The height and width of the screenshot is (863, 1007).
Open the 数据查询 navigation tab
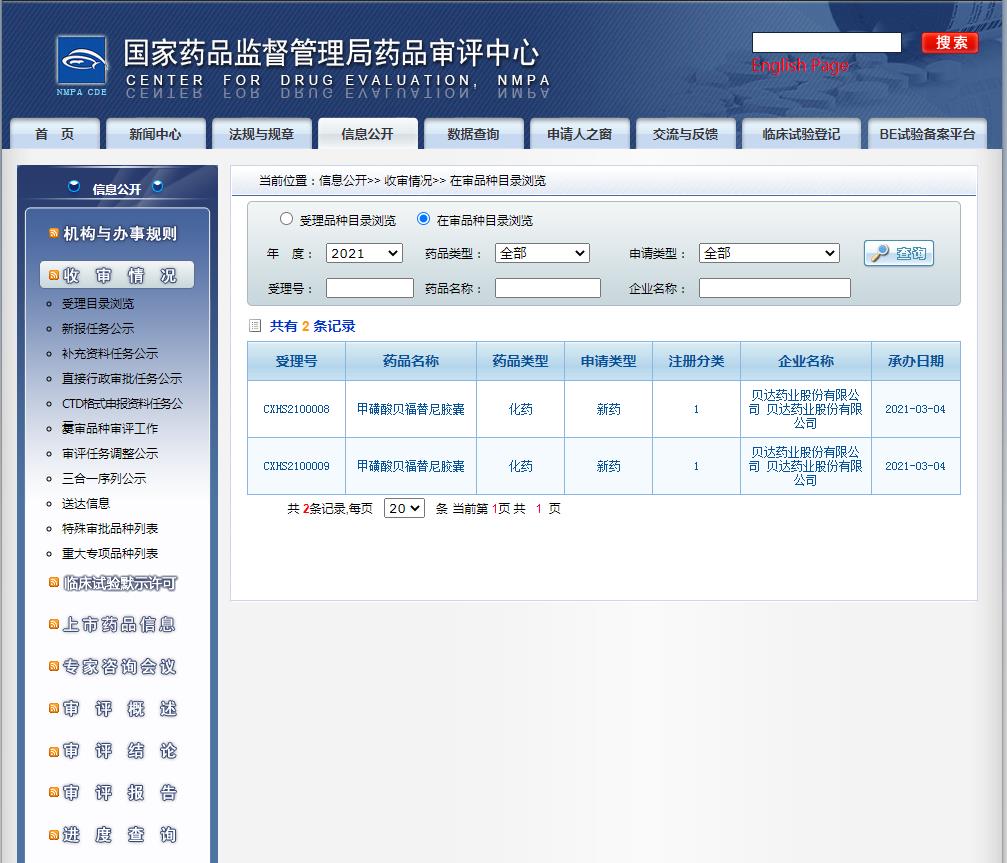click(473, 134)
